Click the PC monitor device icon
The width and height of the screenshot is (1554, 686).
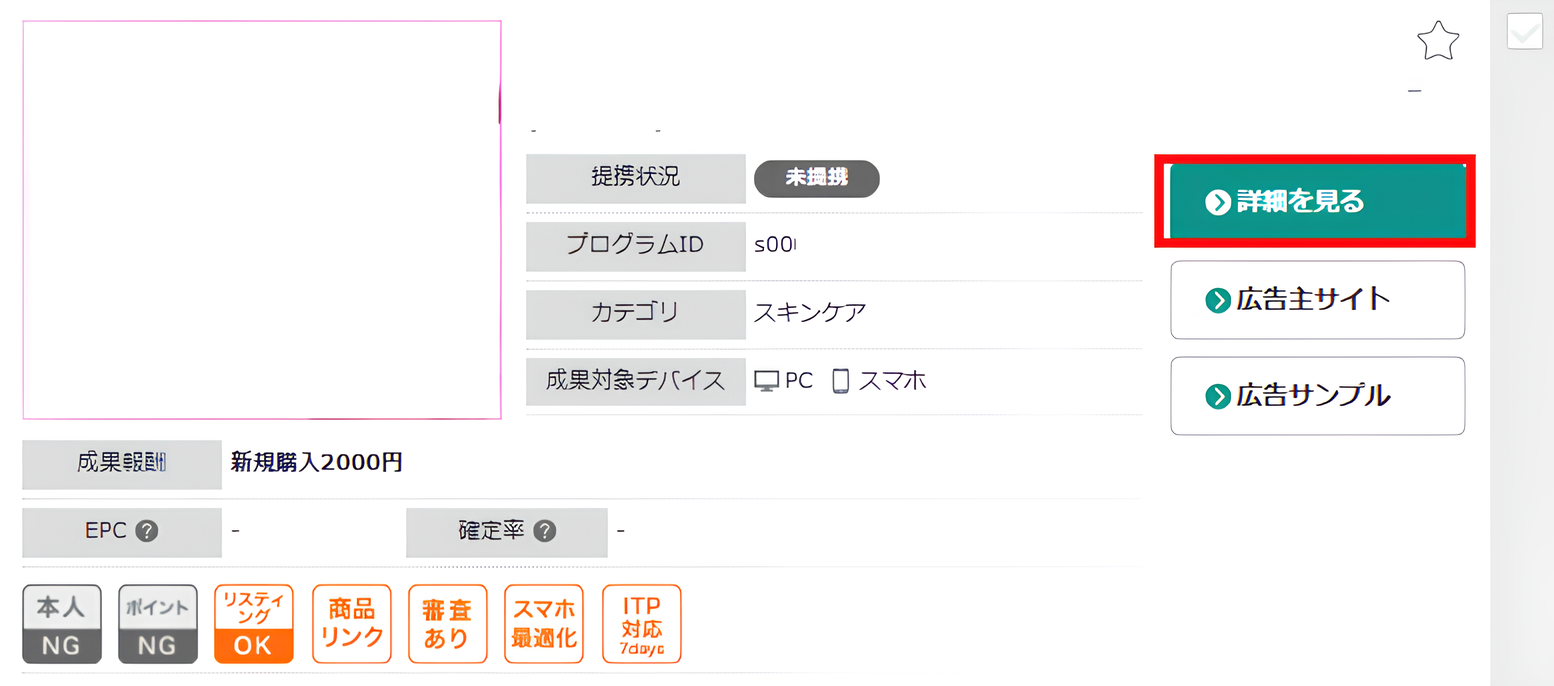tap(766, 381)
